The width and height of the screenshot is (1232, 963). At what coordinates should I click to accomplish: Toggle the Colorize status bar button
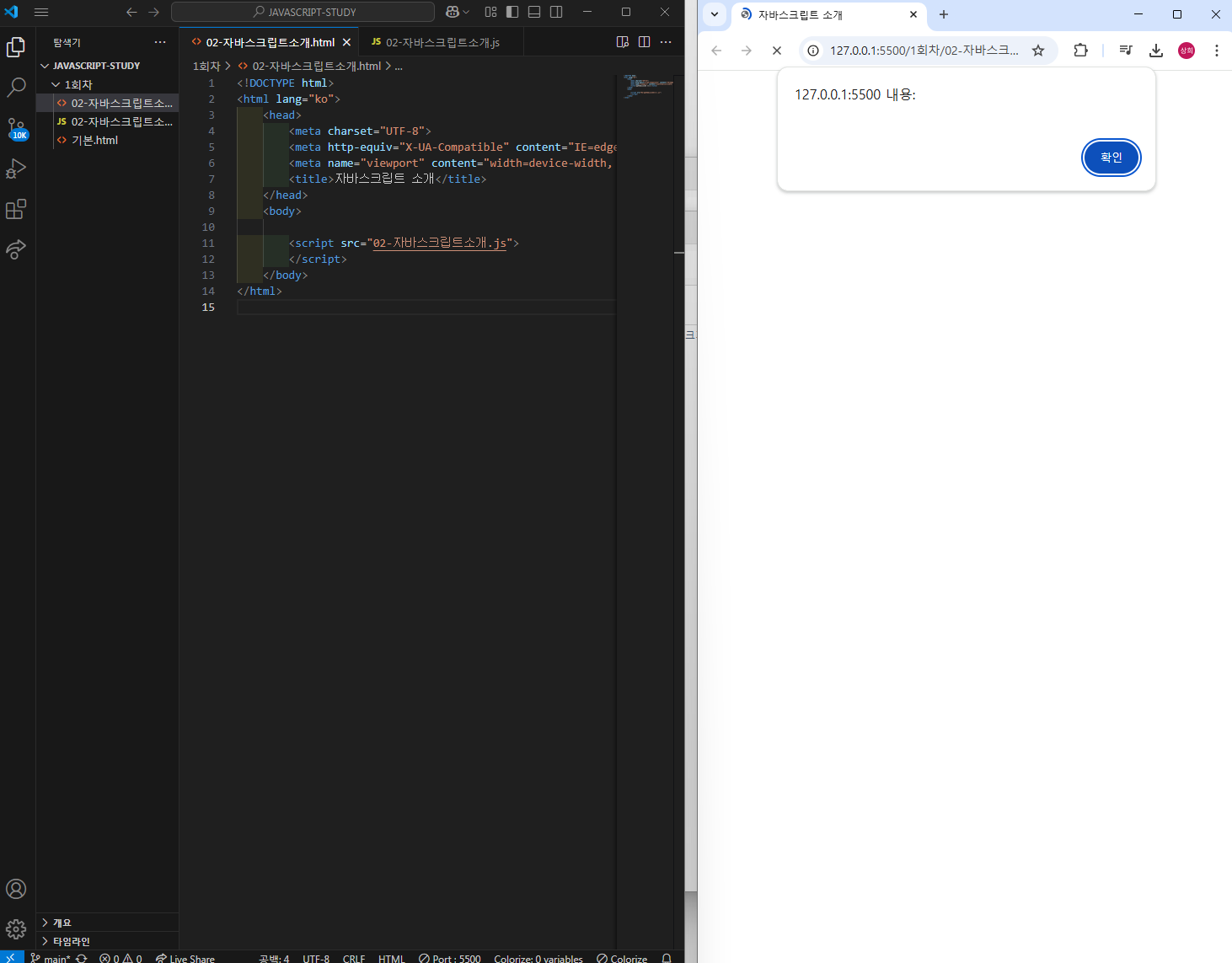(x=622, y=958)
